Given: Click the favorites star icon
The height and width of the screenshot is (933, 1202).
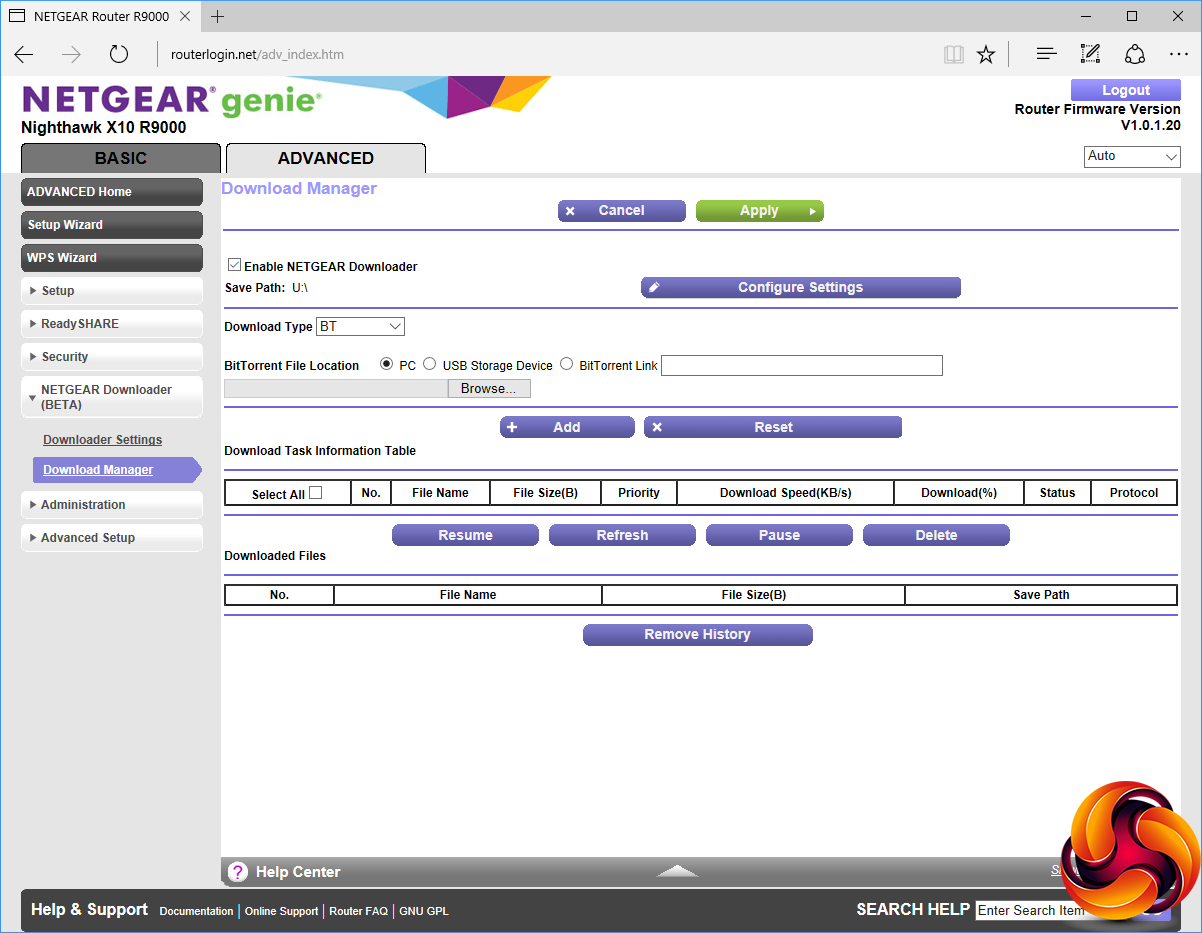Looking at the screenshot, I should (x=986, y=54).
